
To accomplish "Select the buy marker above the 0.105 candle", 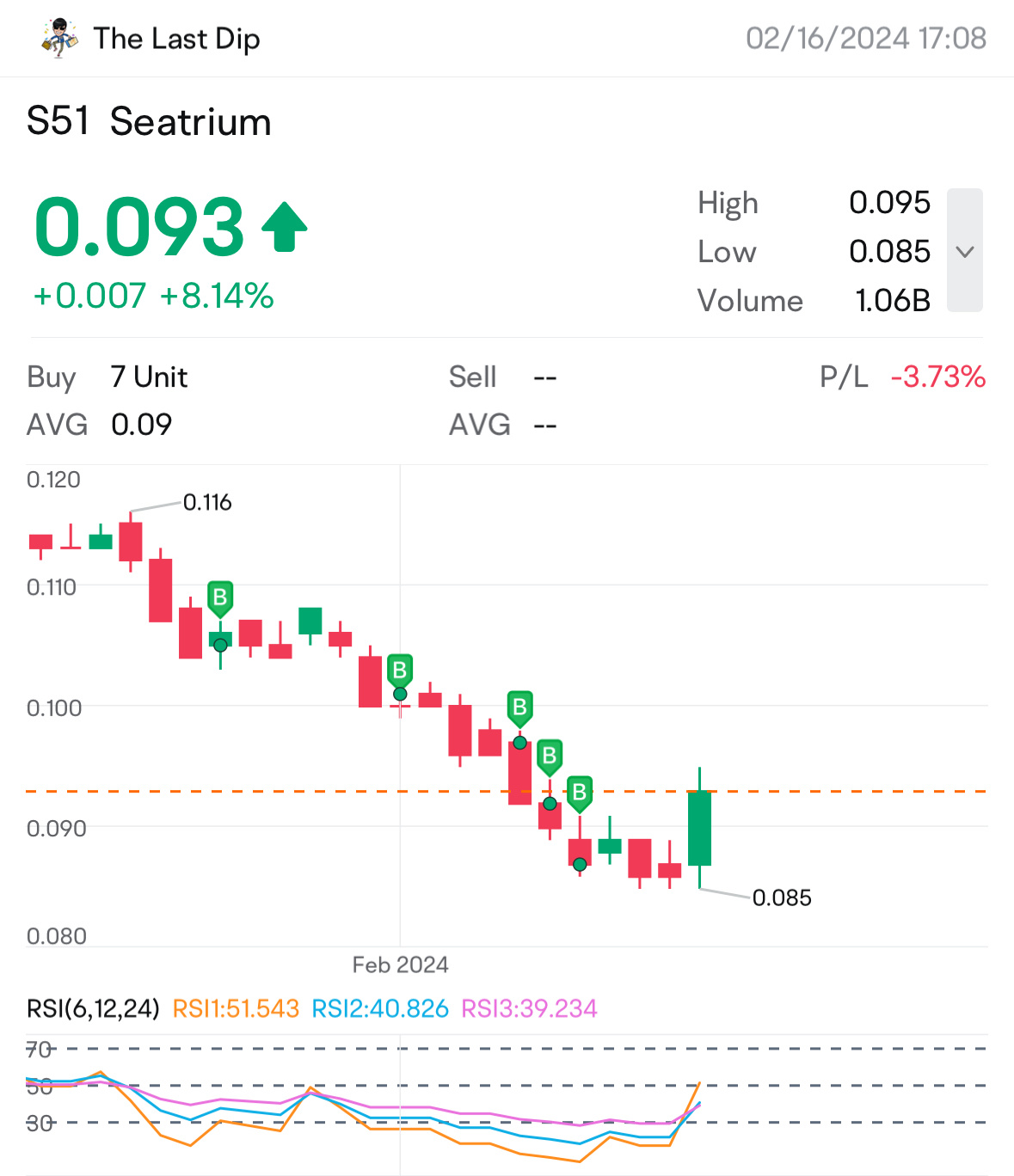I will [220, 599].
